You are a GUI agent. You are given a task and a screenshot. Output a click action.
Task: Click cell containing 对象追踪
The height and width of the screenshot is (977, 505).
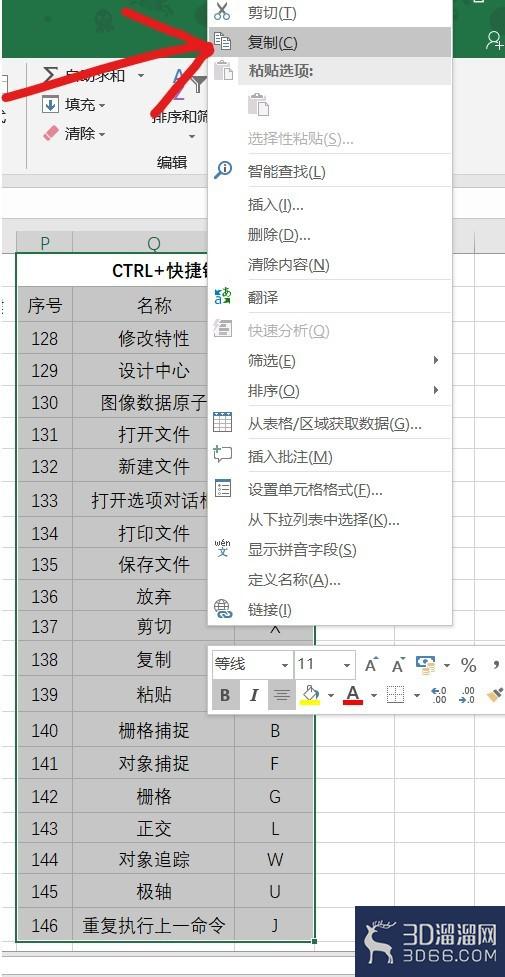[153, 859]
